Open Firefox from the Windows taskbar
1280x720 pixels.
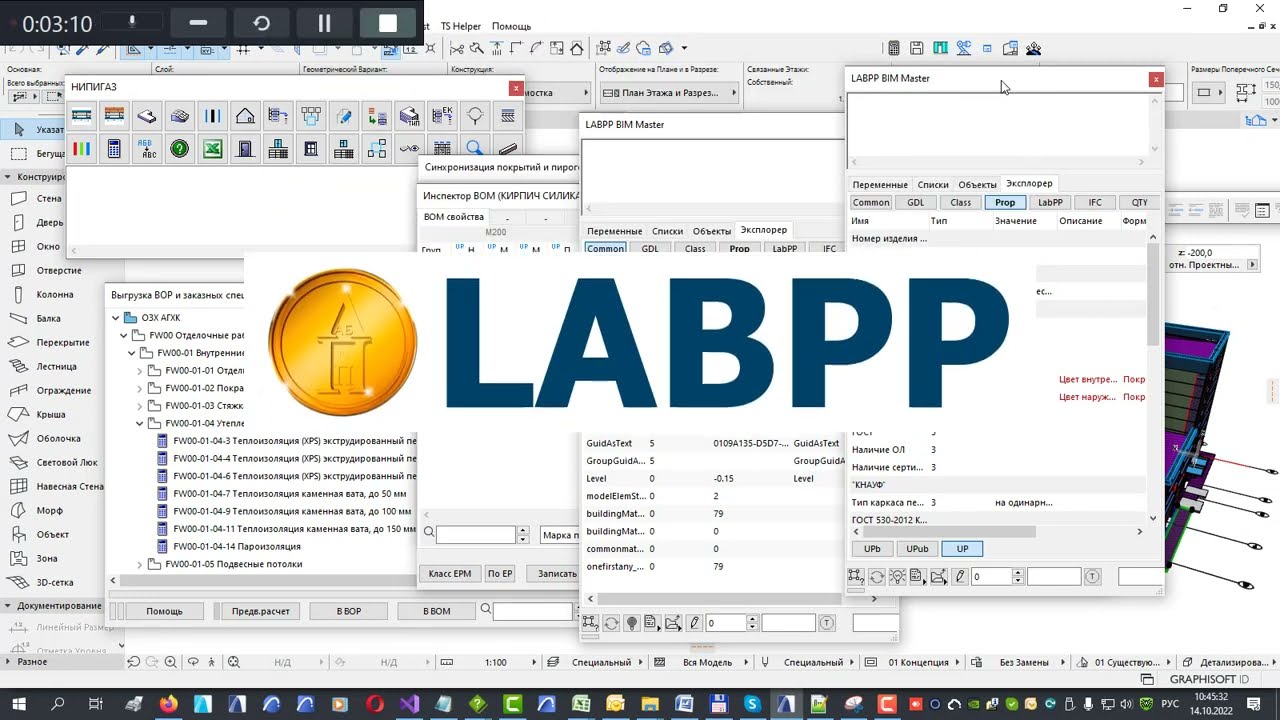[168, 704]
